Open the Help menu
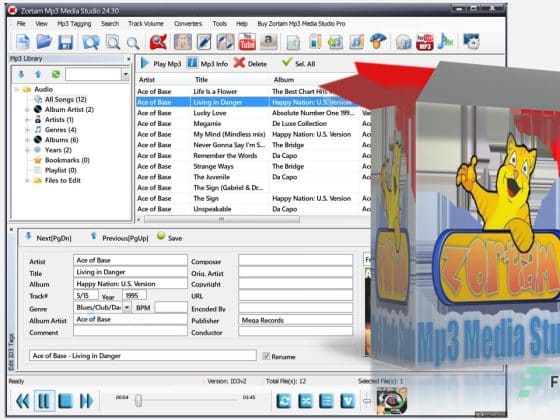This screenshot has height=420, width=560. (x=242, y=24)
